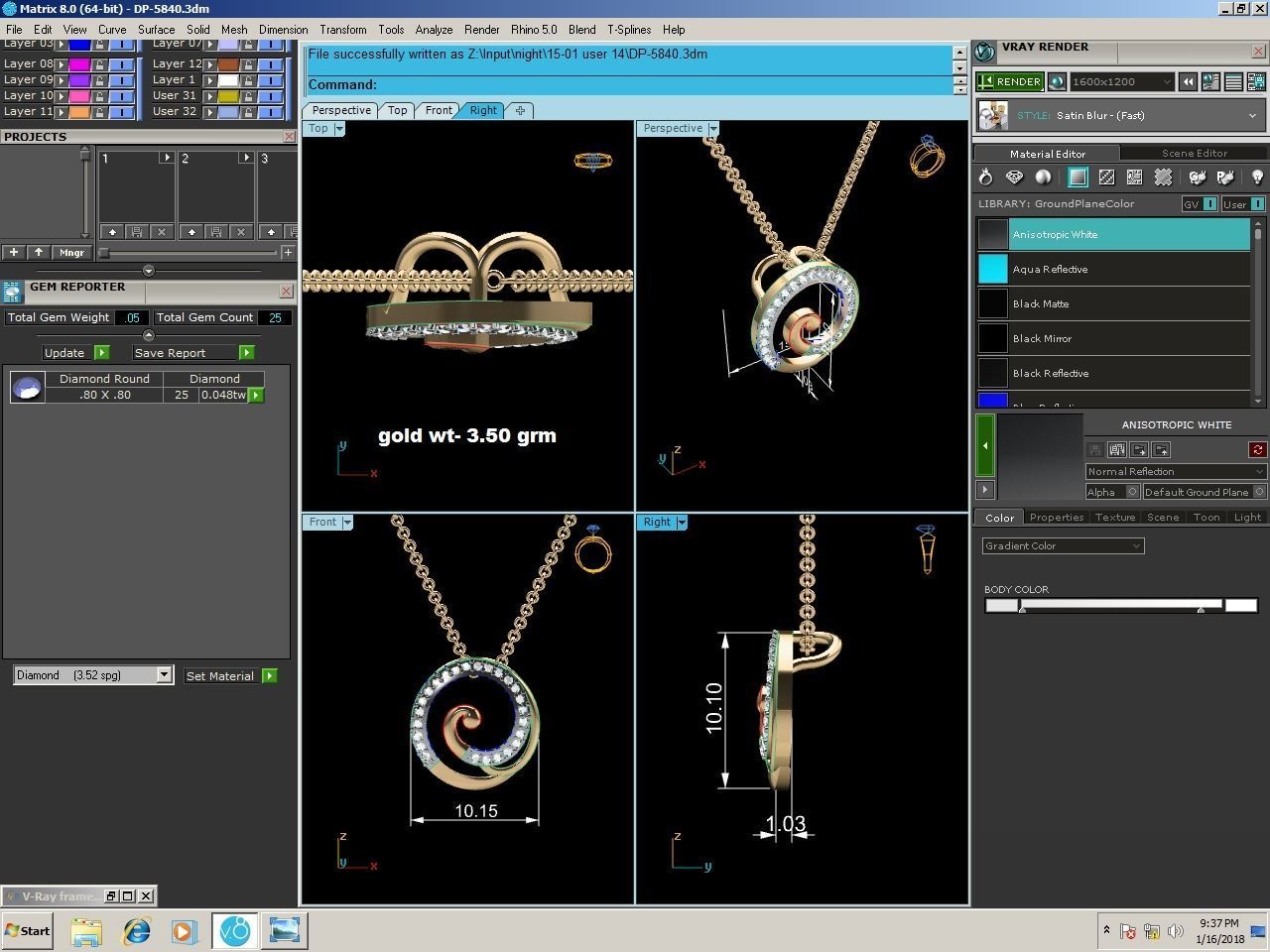The width and height of the screenshot is (1270, 952).
Task: Select Aqua Reflective material
Action: pyautogui.click(x=1113, y=270)
